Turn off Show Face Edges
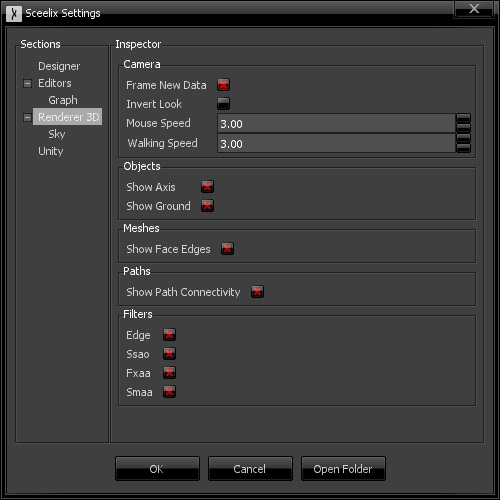 [227, 248]
